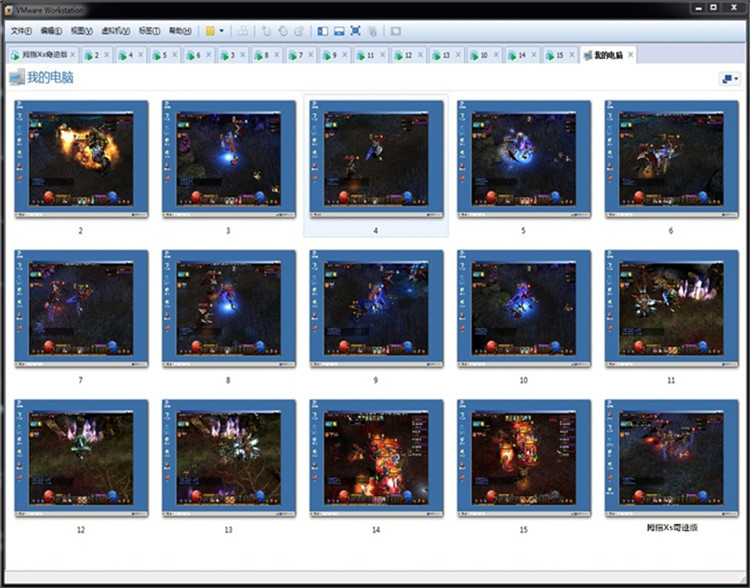Viewport: 750px width, 588px height.
Task: Click the revert to snapshot toolbar icon
Action: coord(283,31)
